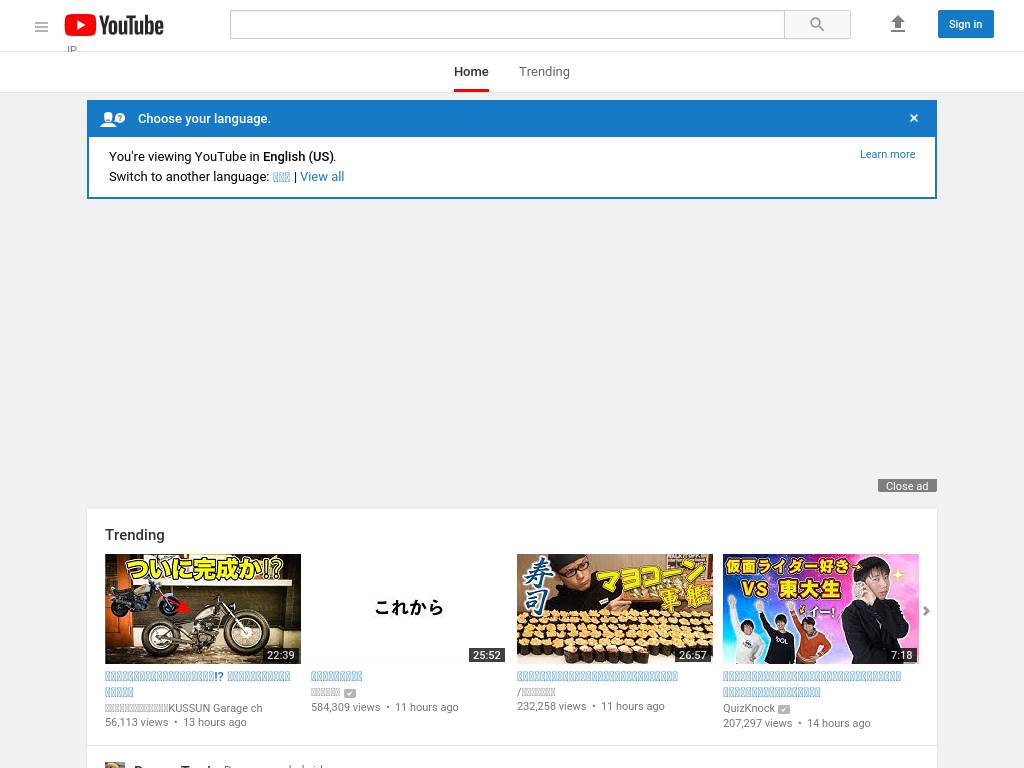Open the QuizKnock video thumbnail
The width and height of the screenshot is (1024, 768).
(820, 608)
